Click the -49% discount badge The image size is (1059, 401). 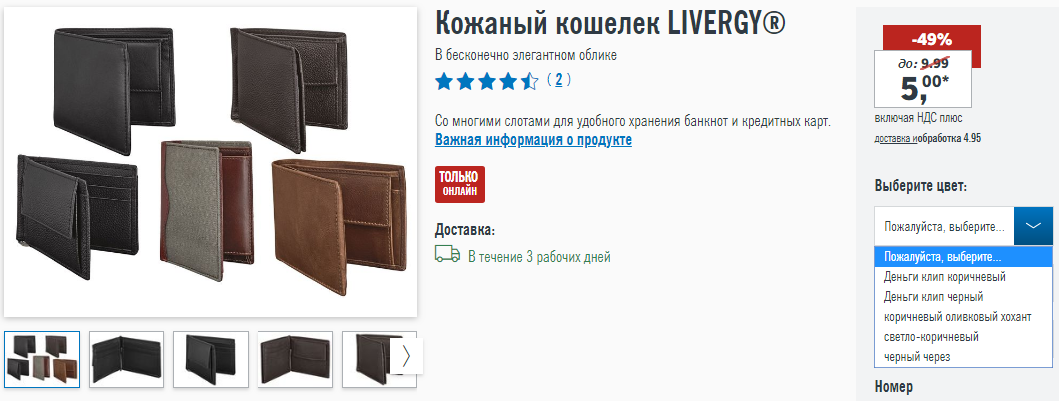(931, 39)
